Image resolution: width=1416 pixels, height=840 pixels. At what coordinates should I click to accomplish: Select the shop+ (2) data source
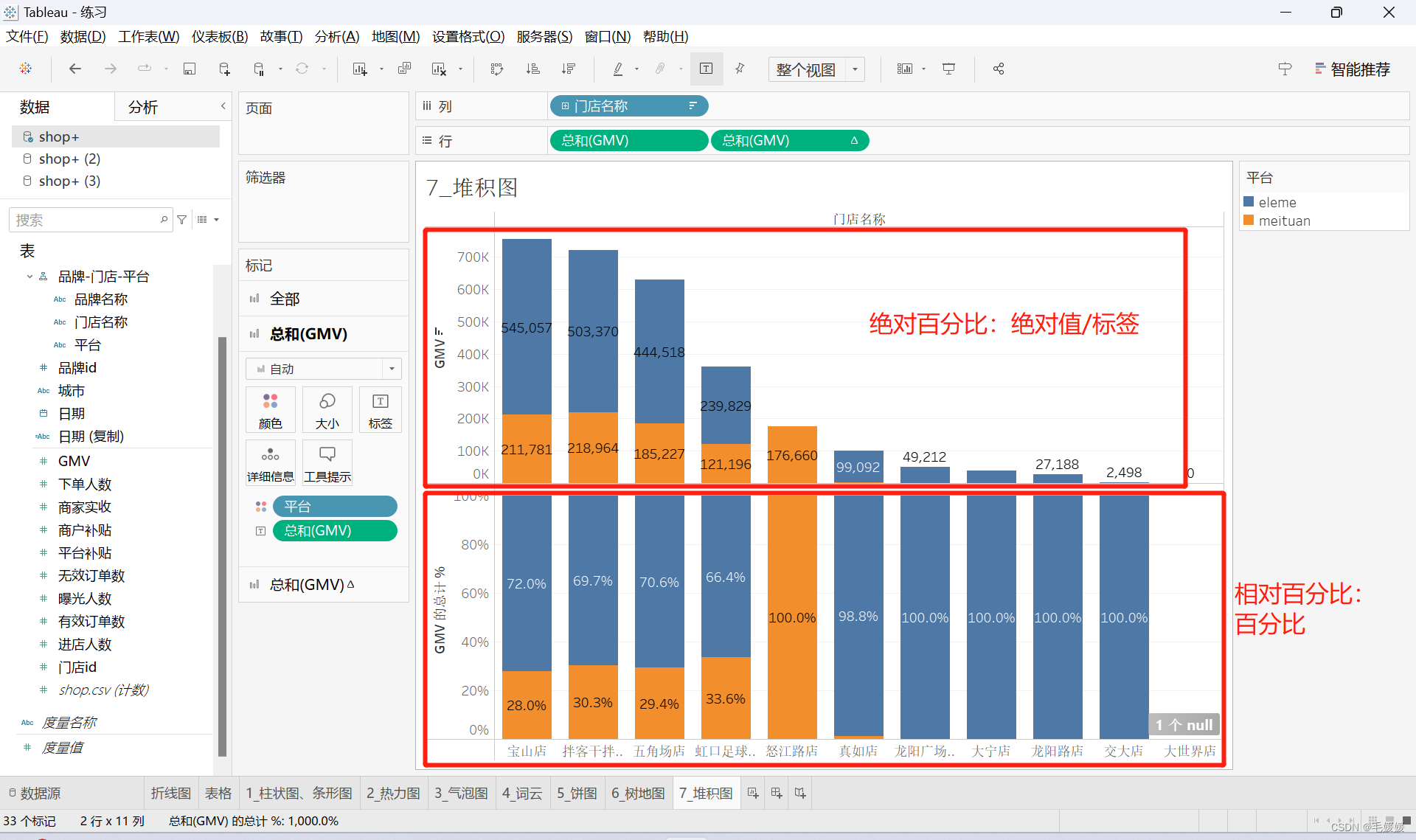69,159
